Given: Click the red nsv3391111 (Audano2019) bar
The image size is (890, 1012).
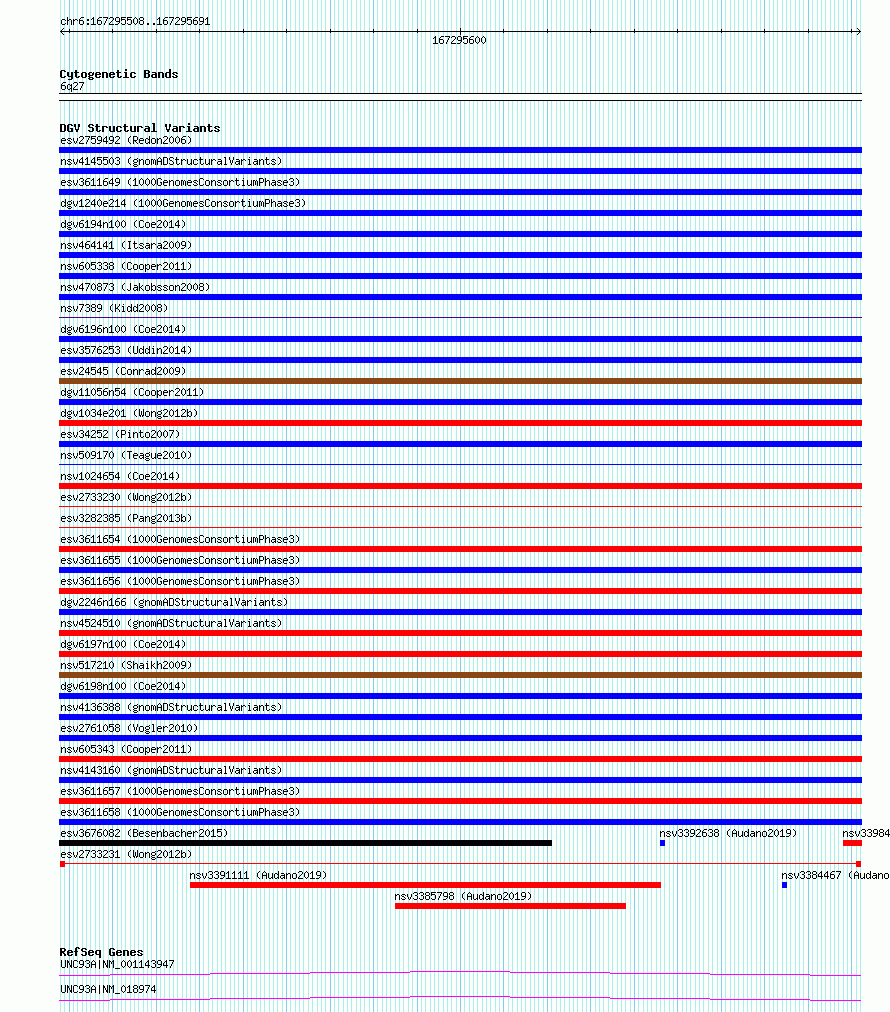Looking at the screenshot, I should 425,885.
